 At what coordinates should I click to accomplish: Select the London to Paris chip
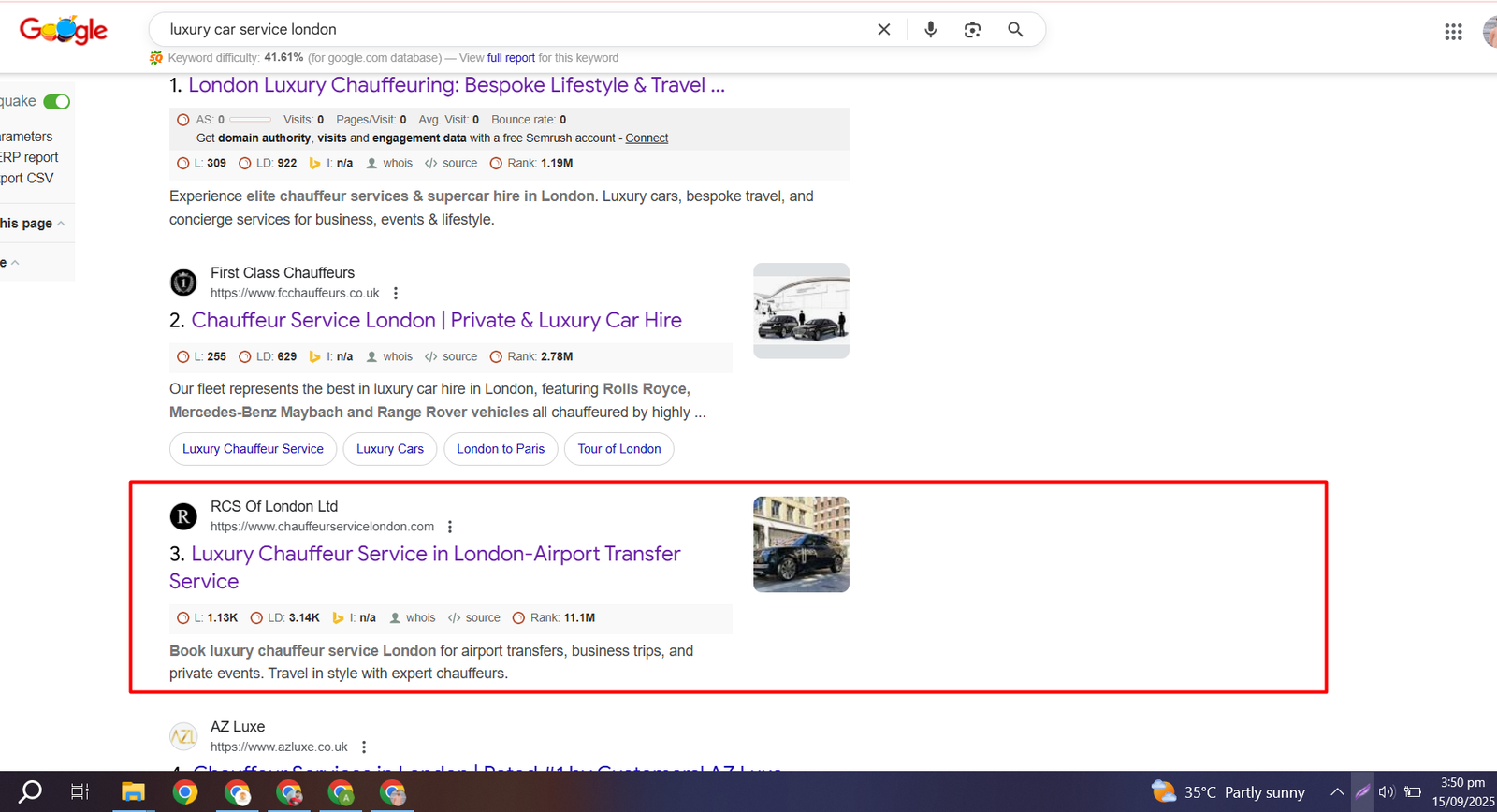(501, 449)
